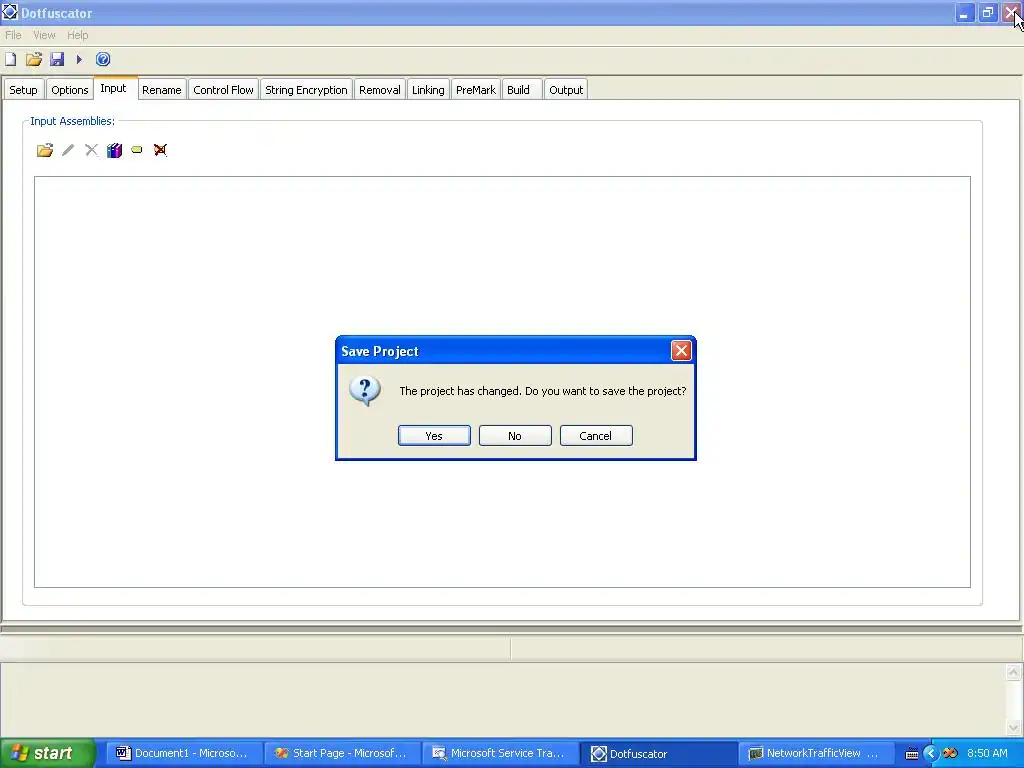Click scroll up arrow in bottom output pane
This screenshot has width=1024, height=768.
point(1014,672)
